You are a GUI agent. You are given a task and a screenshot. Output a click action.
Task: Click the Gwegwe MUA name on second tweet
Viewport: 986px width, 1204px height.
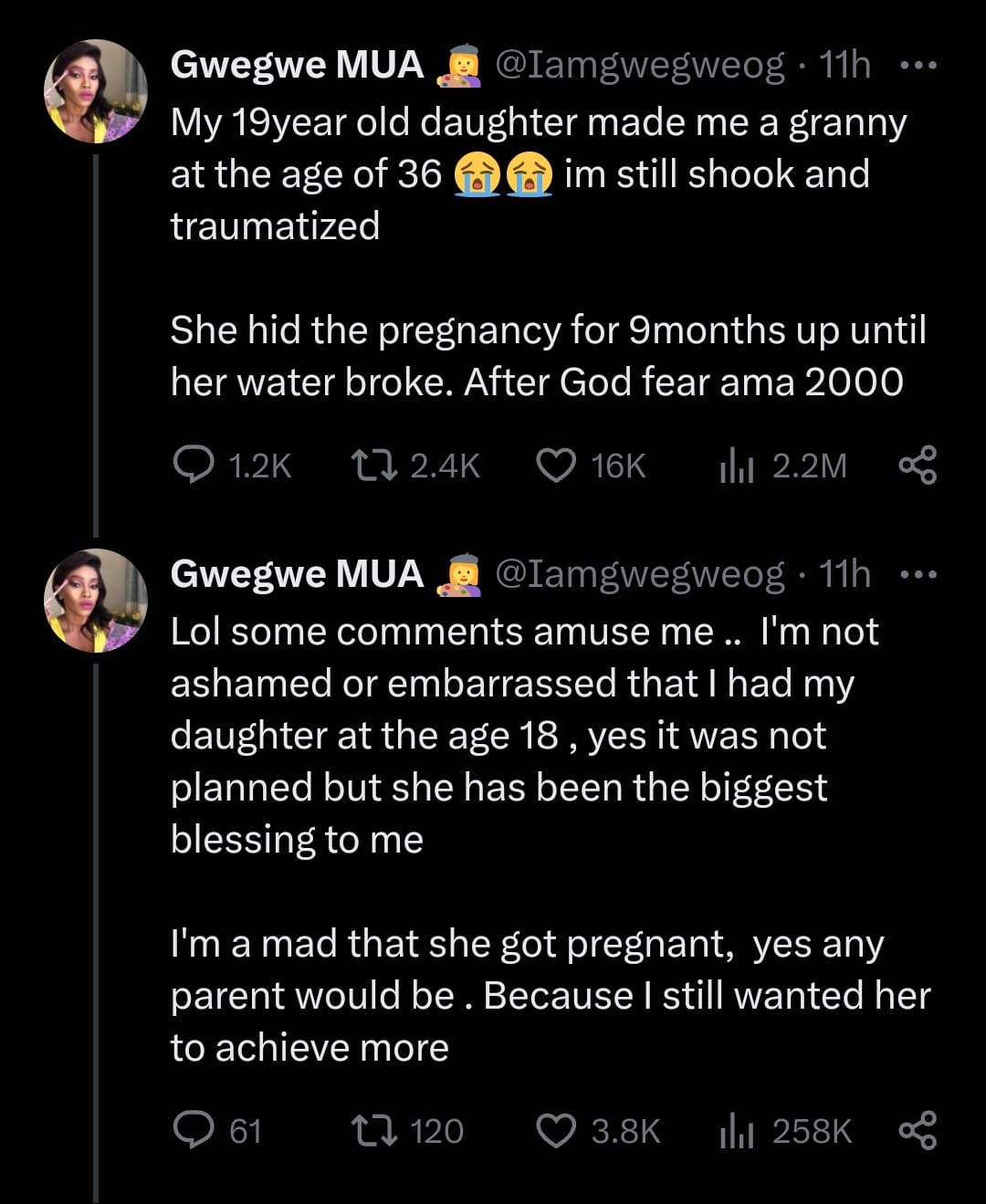tap(297, 575)
